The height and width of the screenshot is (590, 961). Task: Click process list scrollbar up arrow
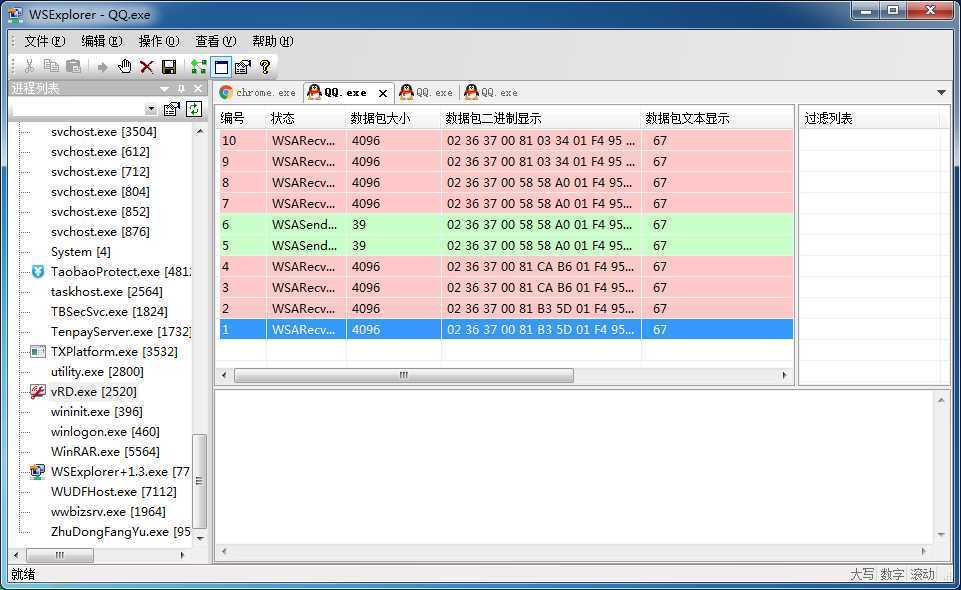click(199, 132)
